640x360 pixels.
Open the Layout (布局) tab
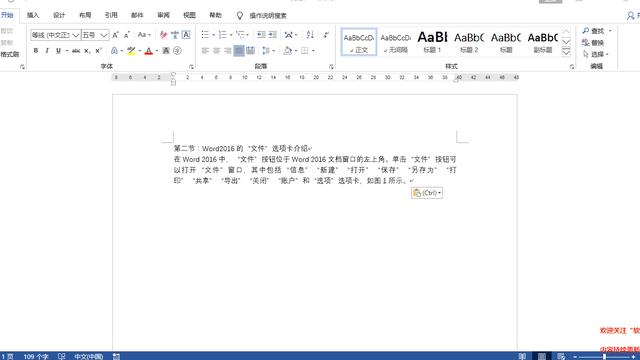(85, 16)
